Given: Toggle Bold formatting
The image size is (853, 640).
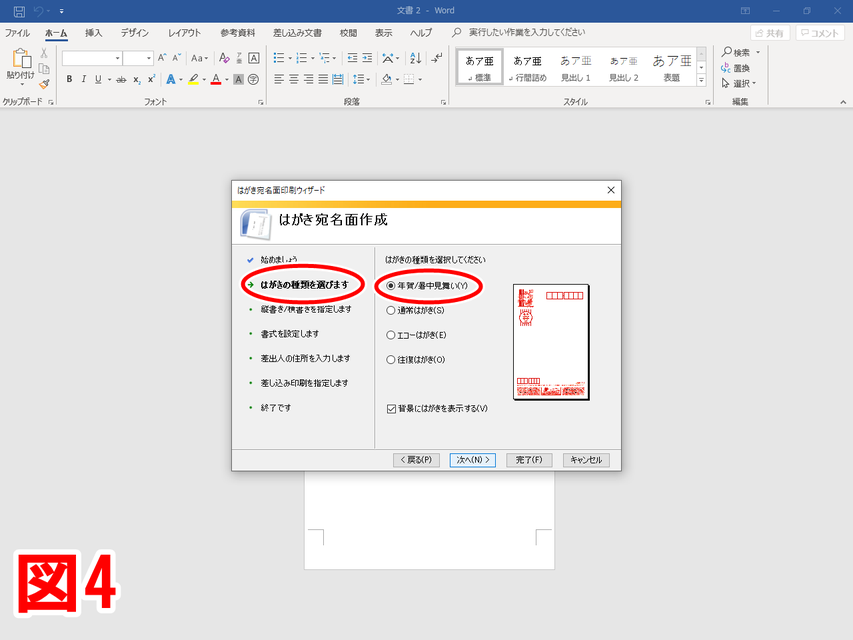Looking at the screenshot, I should click(69, 79).
